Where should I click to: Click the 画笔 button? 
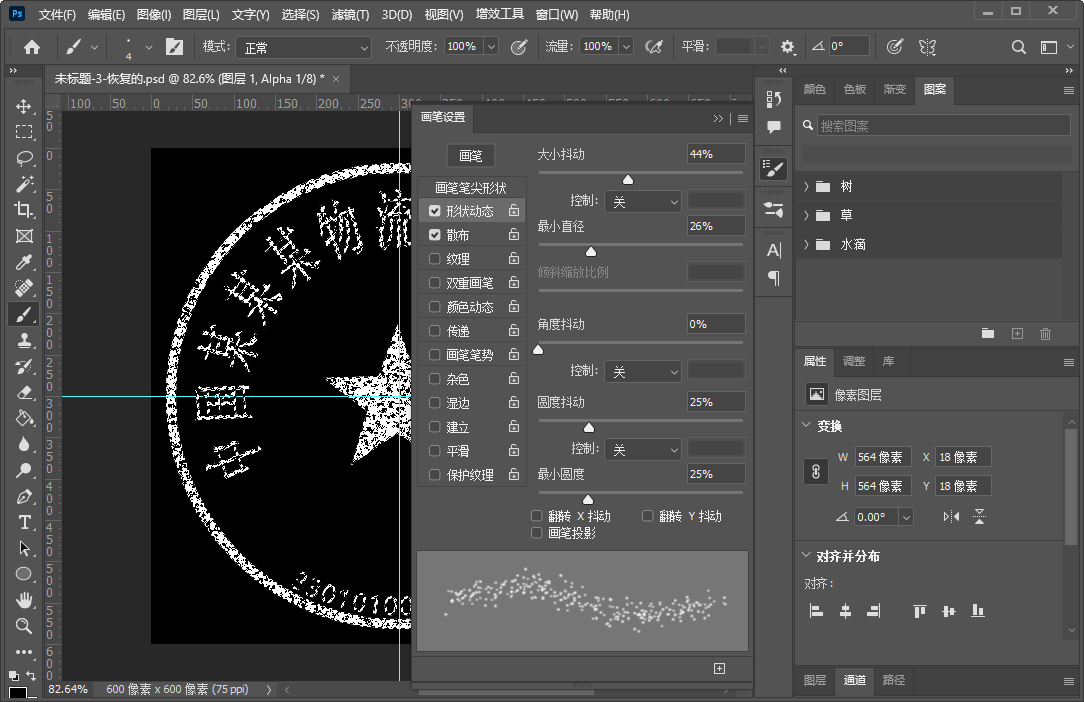click(x=471, y=156)
